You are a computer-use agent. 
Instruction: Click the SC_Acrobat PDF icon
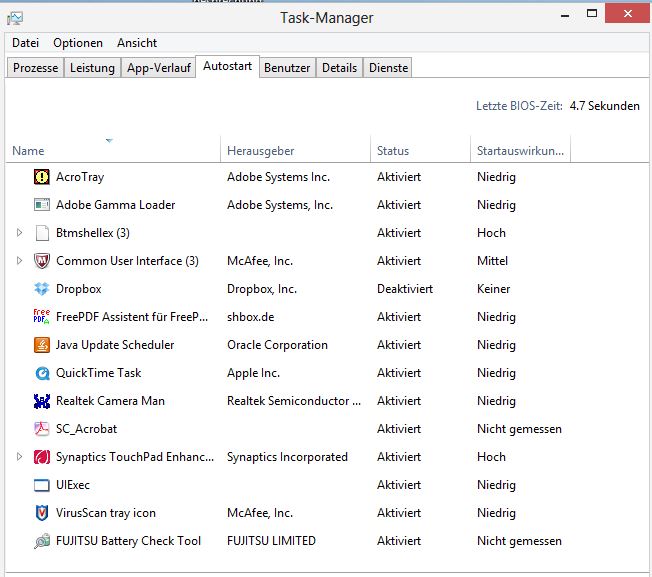point(42,429)
